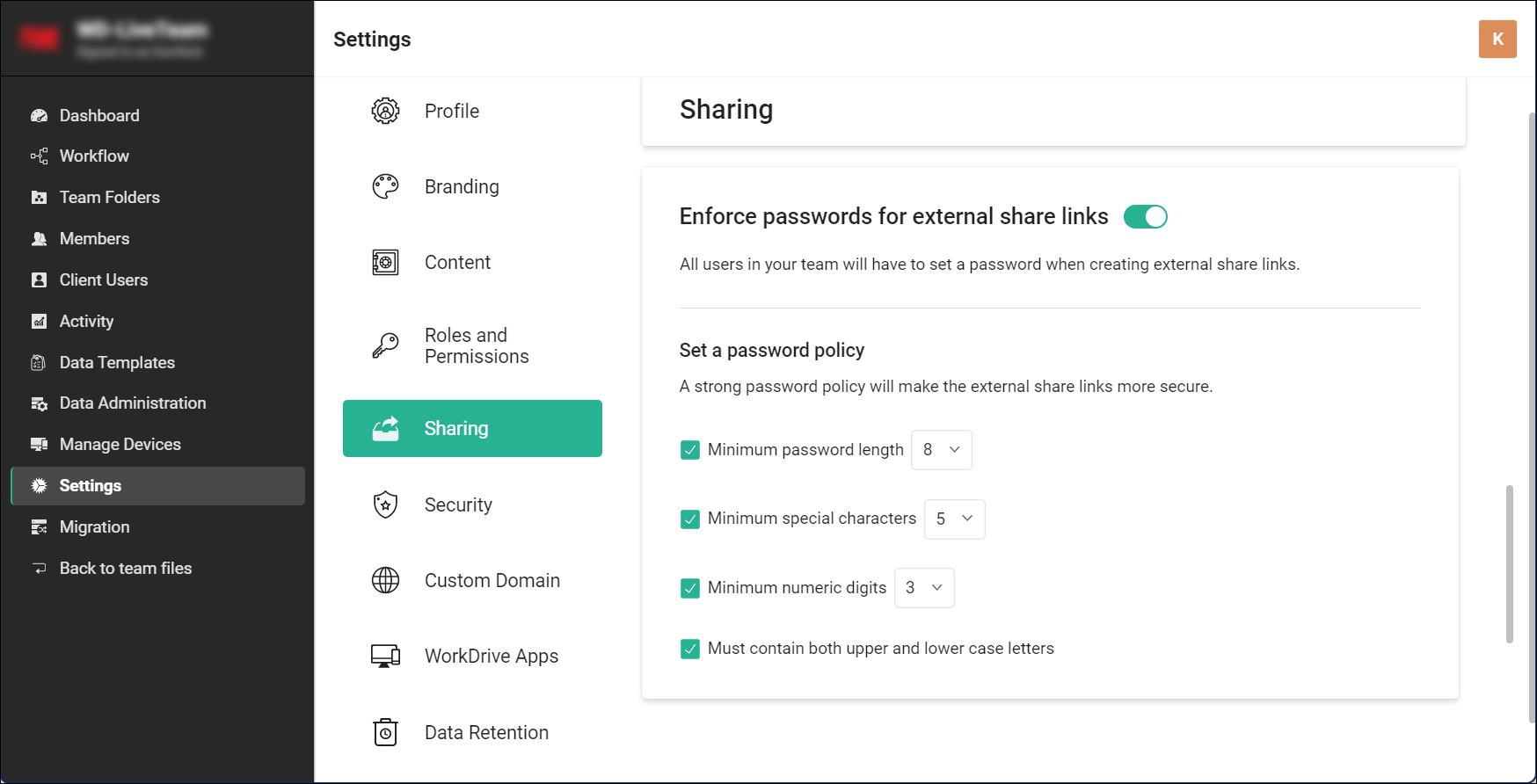Select the Security shield icon
Image resolution: width=1537 pixels, height=784 pixels.
tap(385, 505)
